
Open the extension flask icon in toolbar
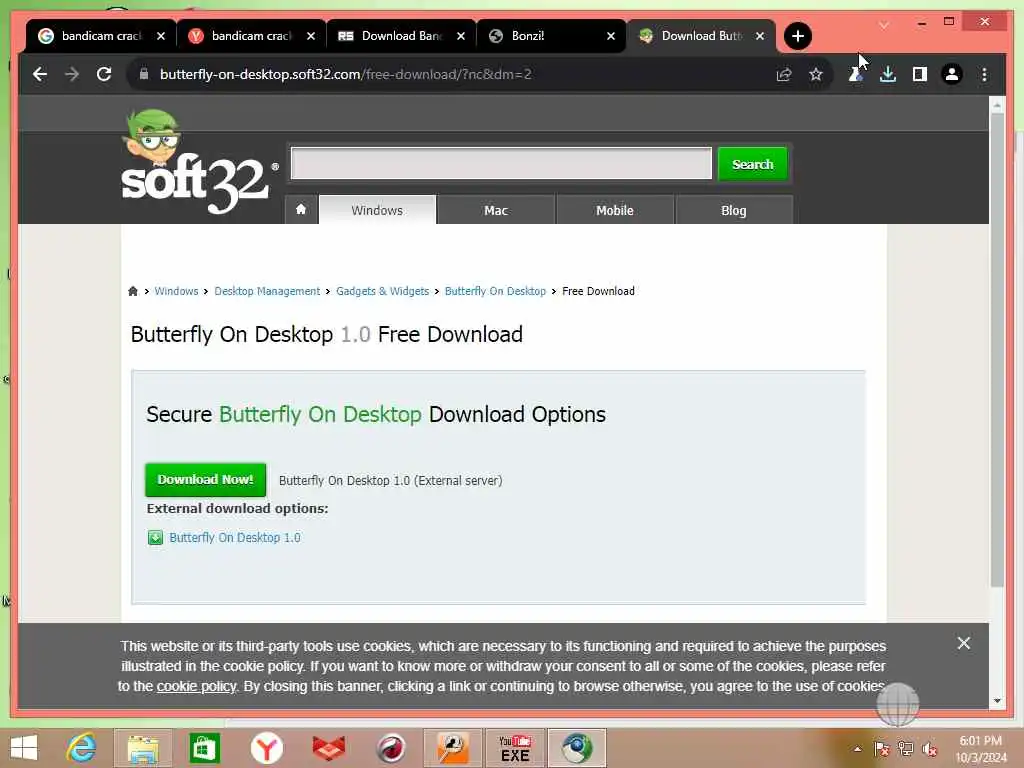point(856,74)
